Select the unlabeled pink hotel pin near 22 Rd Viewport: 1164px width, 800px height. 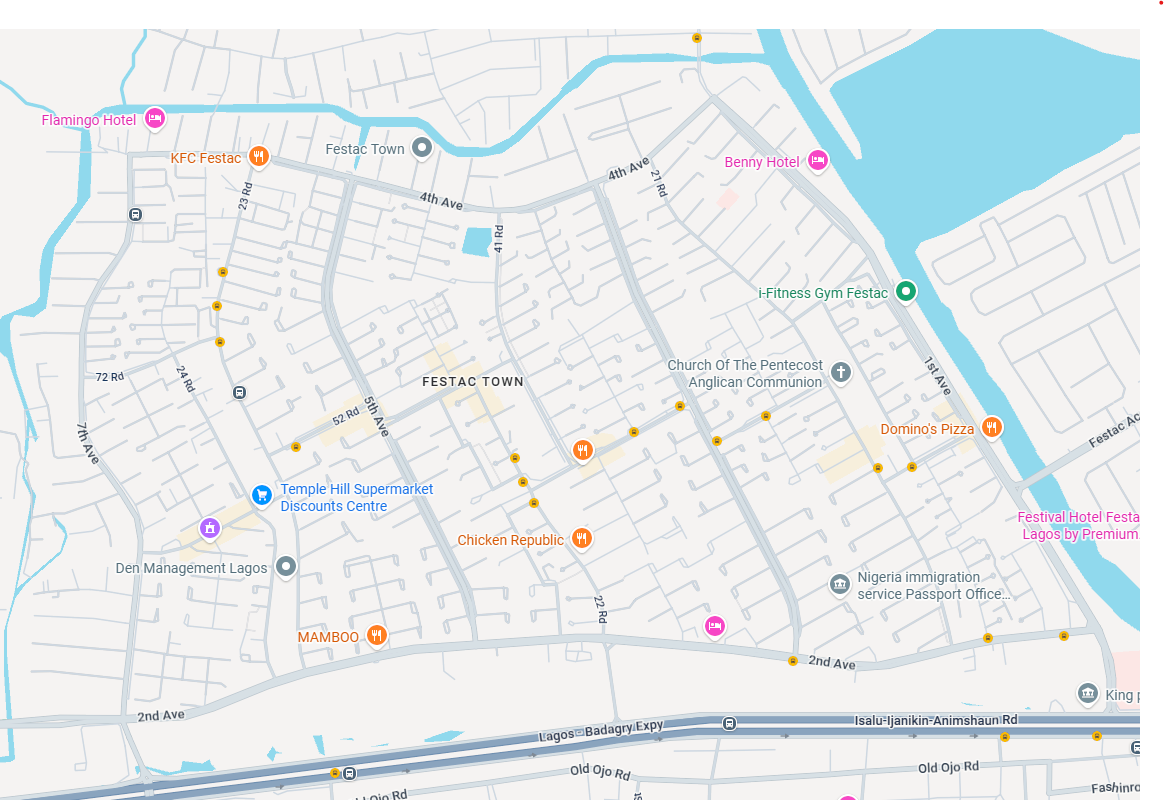(x=714, y=626)
